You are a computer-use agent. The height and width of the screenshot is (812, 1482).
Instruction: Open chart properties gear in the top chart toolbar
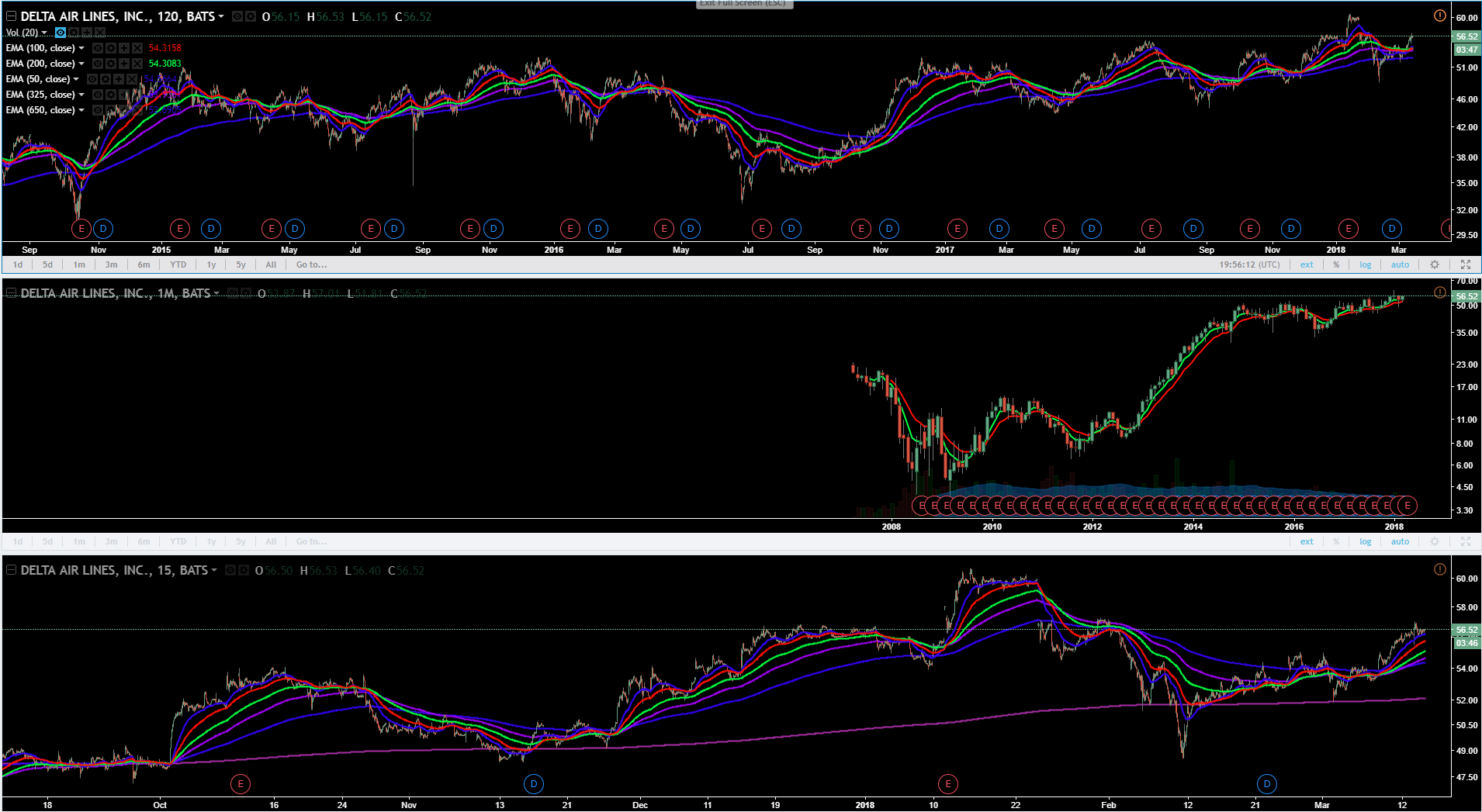click(x=1435, y=264)
